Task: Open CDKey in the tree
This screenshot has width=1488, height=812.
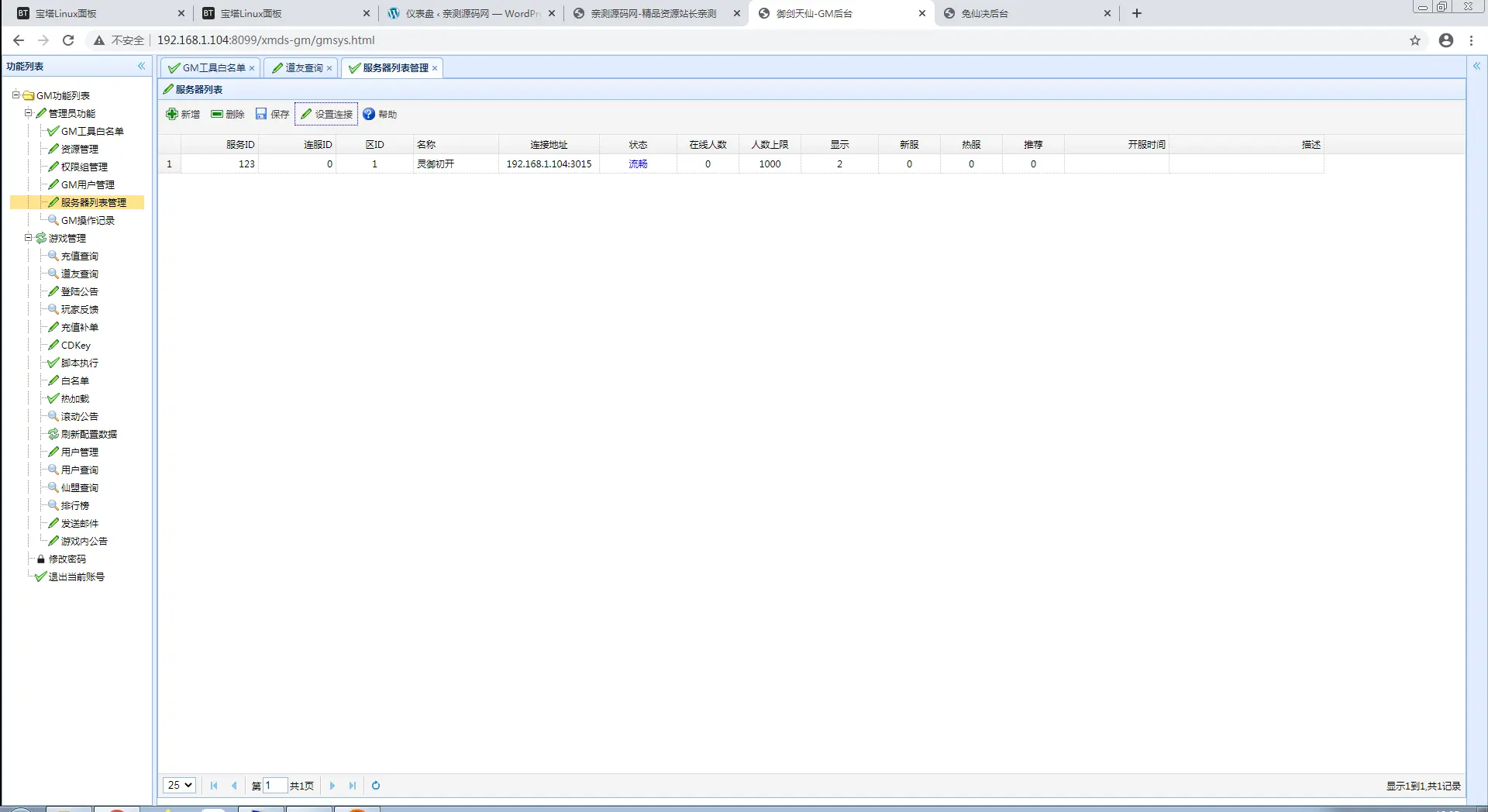Action: coord(75,345)
